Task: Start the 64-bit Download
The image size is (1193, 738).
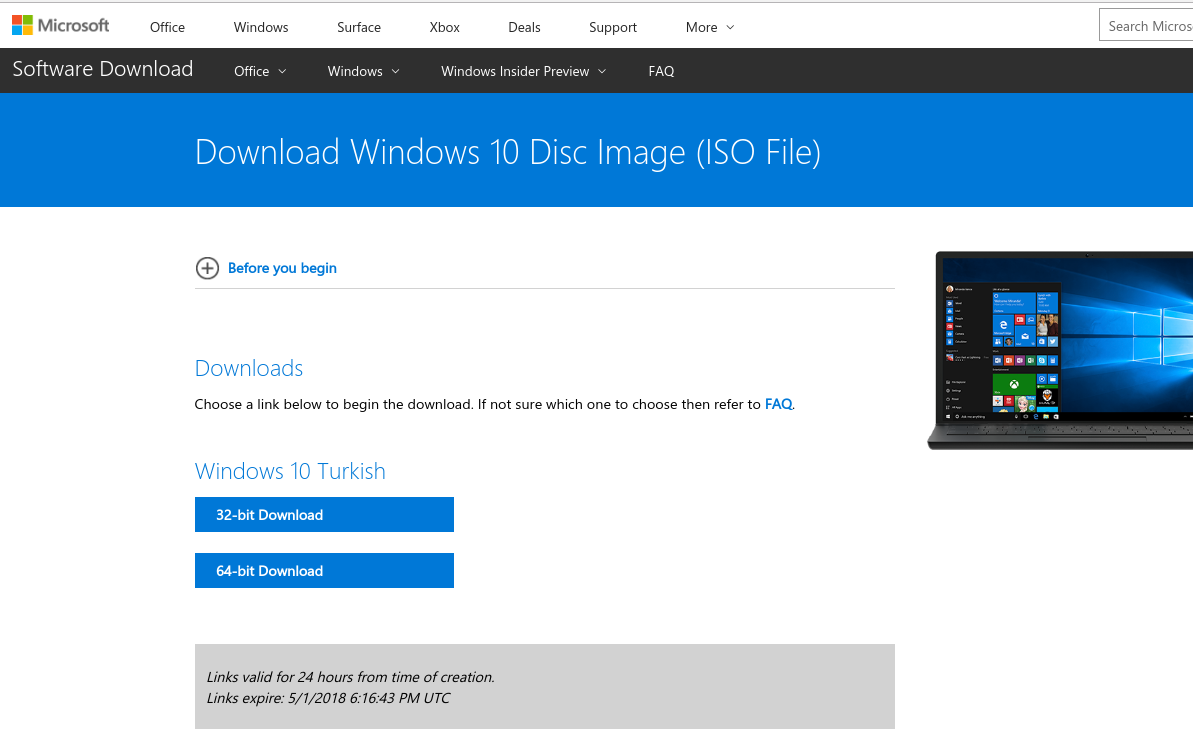Action: coord(324,571)
